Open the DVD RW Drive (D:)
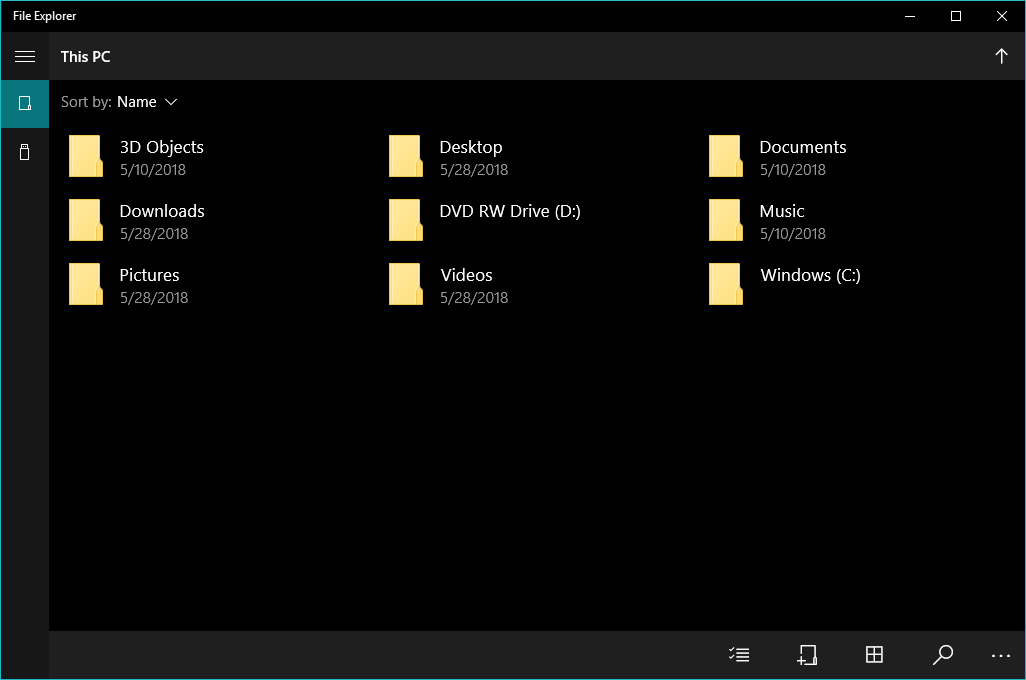 (509, 212)
